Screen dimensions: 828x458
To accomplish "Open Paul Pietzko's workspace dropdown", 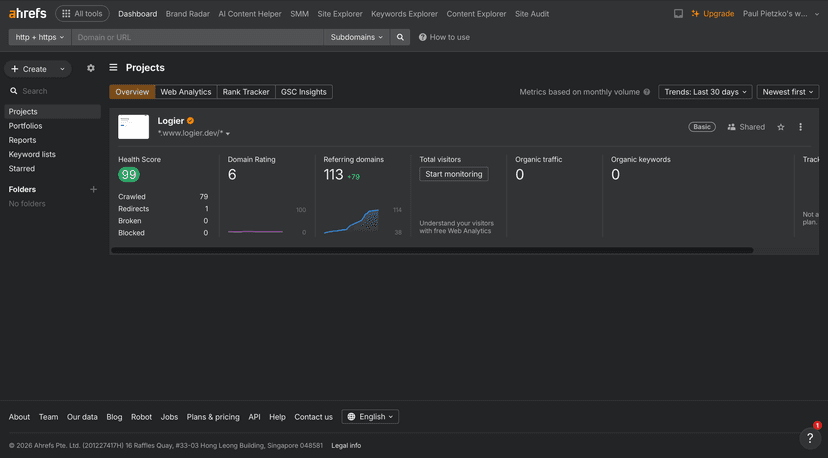I will tap(781, 14).
